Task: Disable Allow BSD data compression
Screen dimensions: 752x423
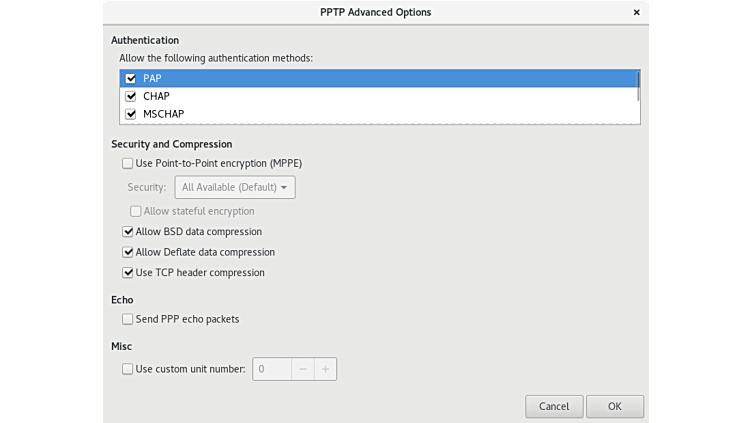Action: click(x=128, y=232)
